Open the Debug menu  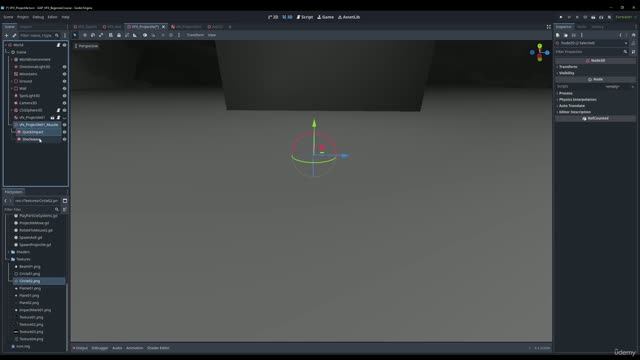38,17
